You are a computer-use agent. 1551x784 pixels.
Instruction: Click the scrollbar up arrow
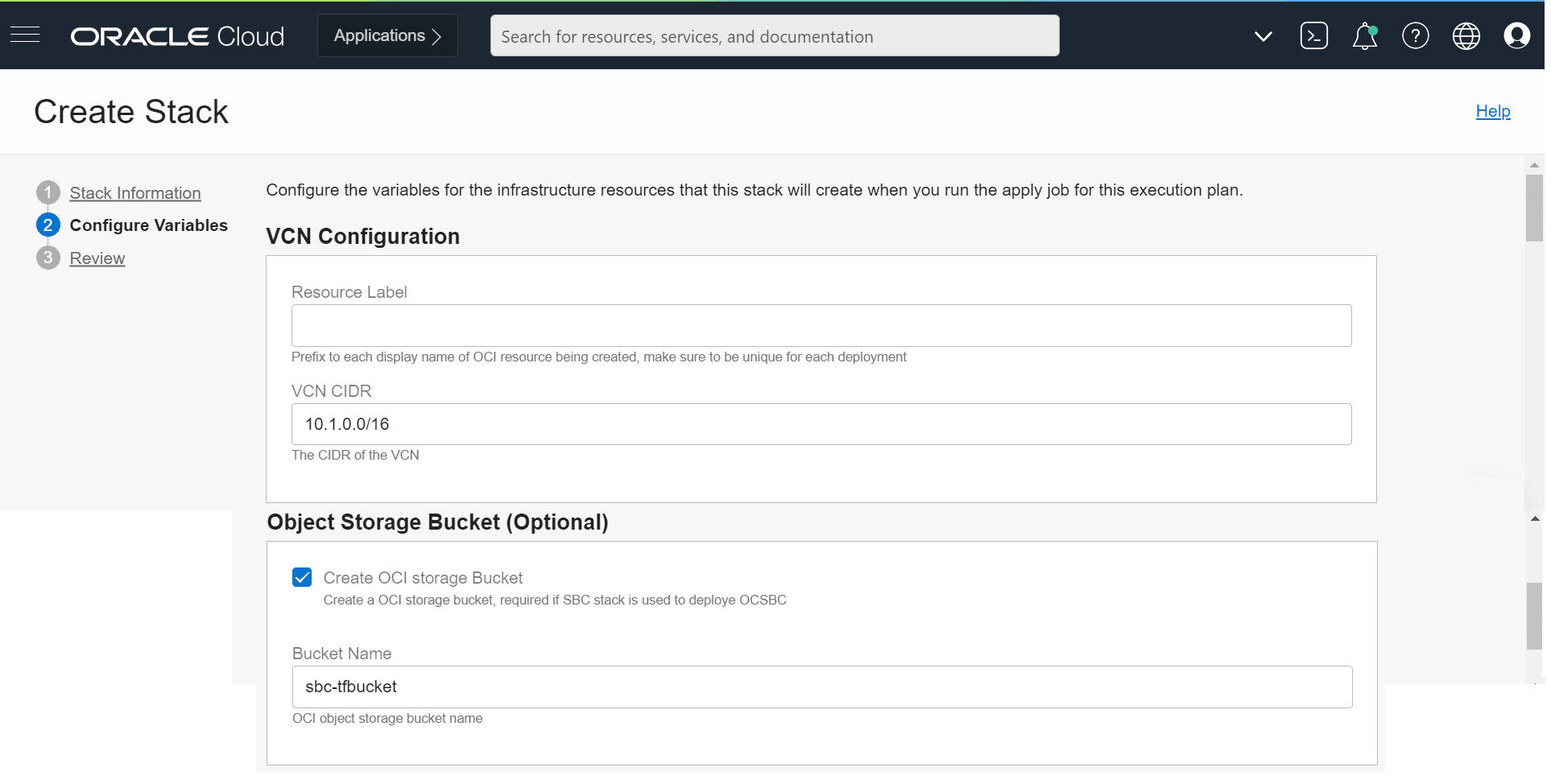1535,165
